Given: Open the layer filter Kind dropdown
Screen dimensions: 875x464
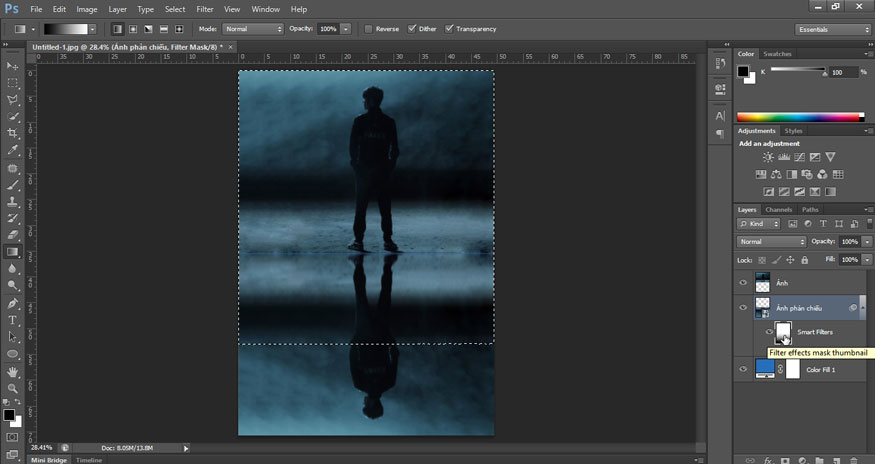Looking at the screenshot, I should [x=758, y=224].
